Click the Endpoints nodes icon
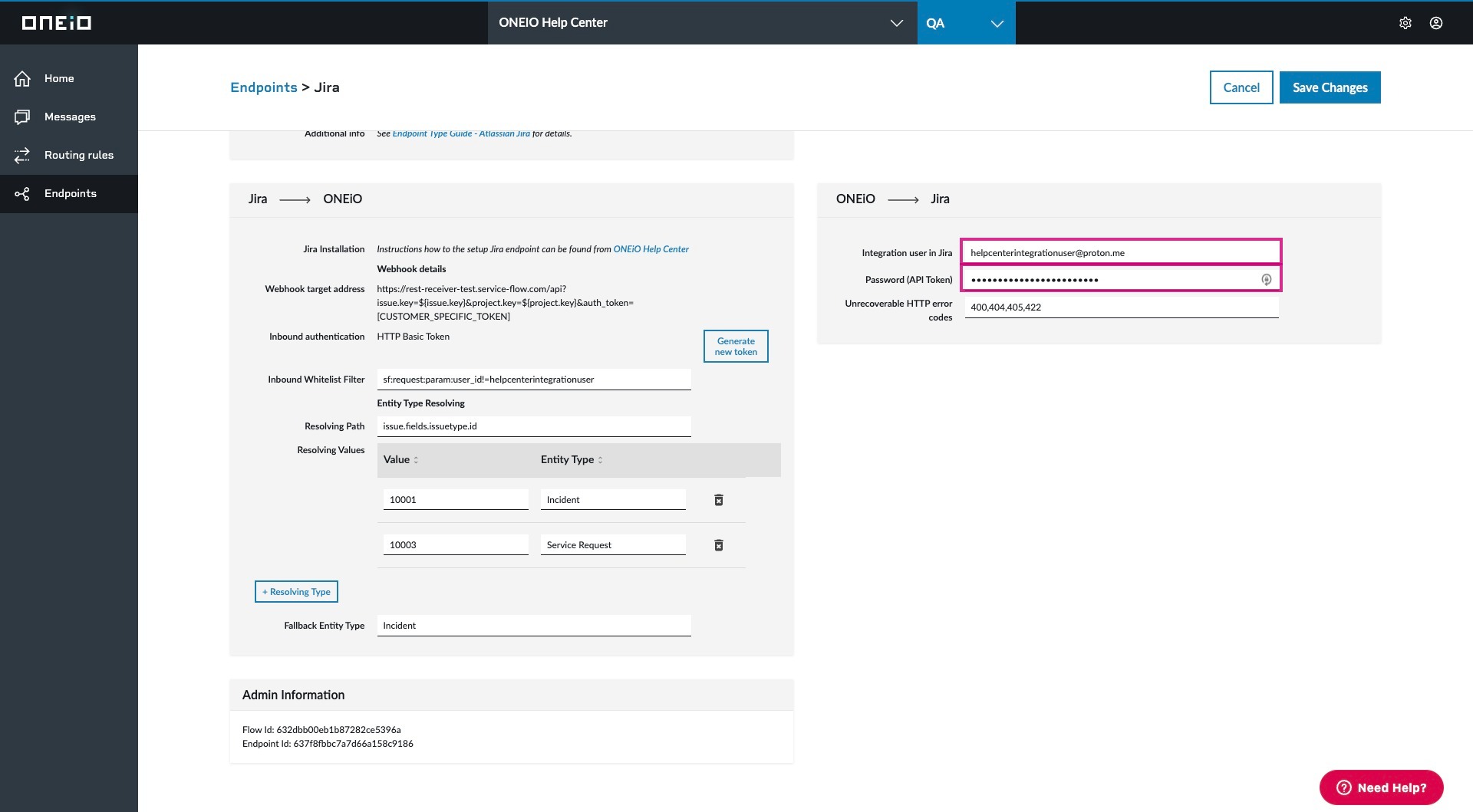The width and height of the screenshot is (1473, 812). pos(22,193)
